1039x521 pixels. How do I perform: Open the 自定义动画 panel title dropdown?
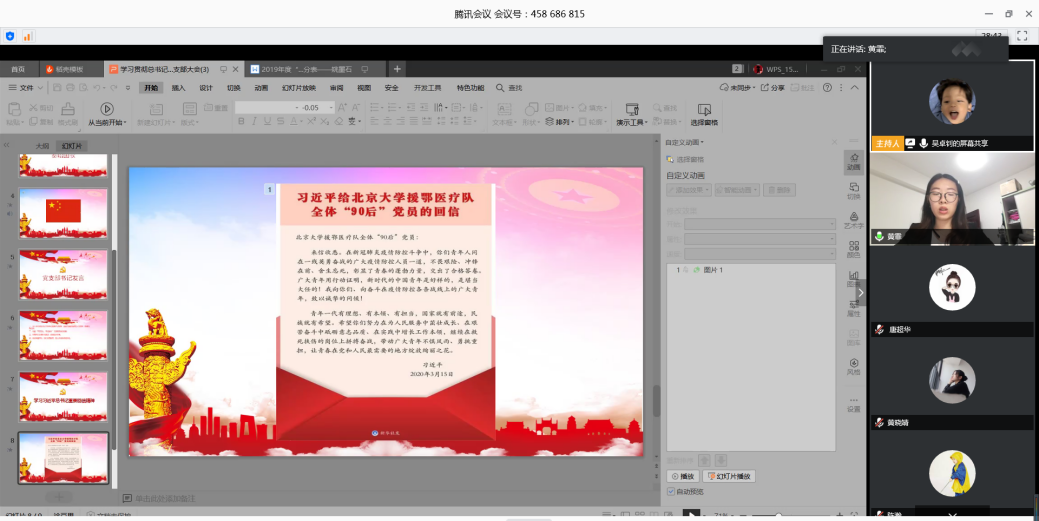click(x=684, y=142)
